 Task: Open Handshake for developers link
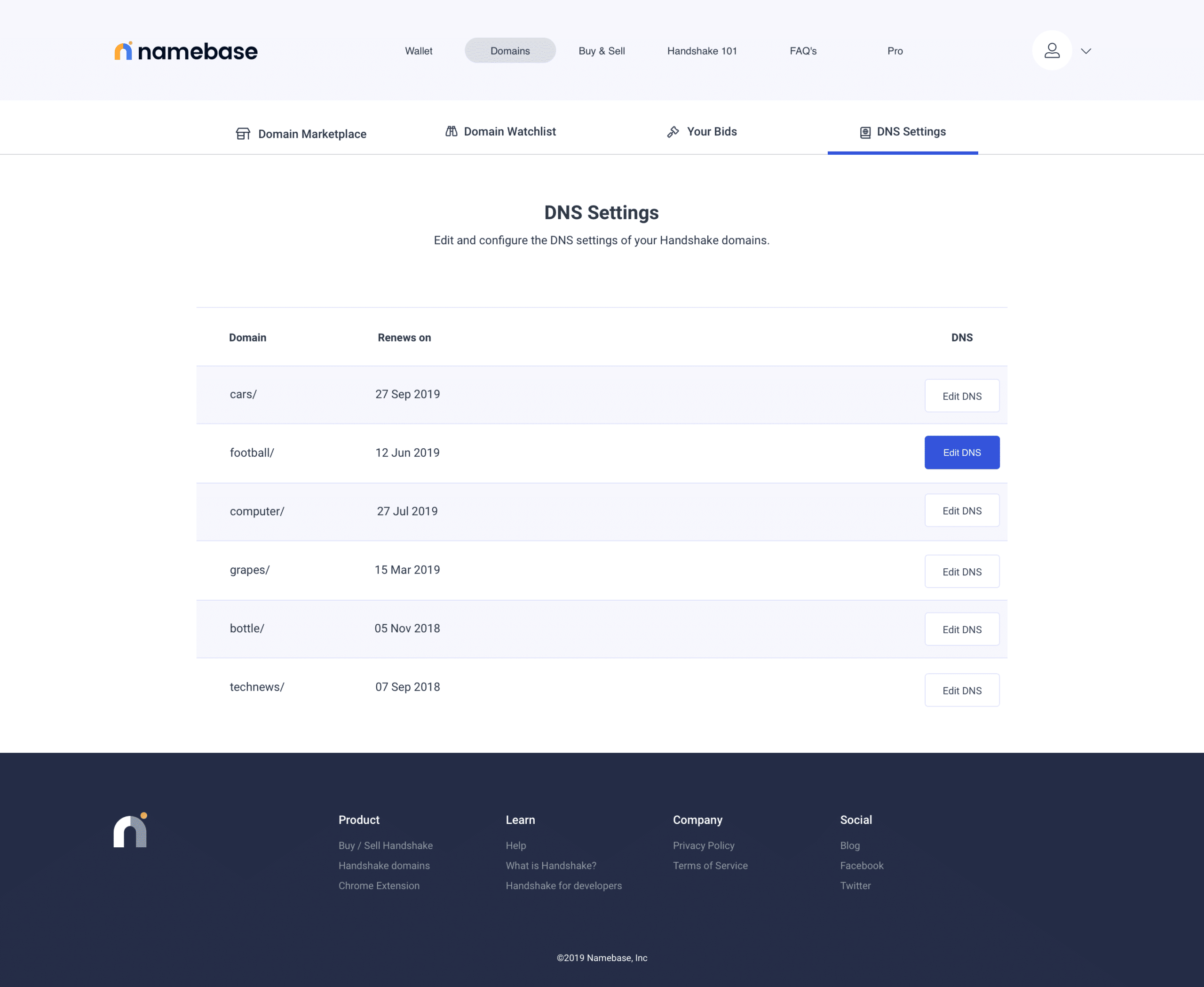point(563,885)
